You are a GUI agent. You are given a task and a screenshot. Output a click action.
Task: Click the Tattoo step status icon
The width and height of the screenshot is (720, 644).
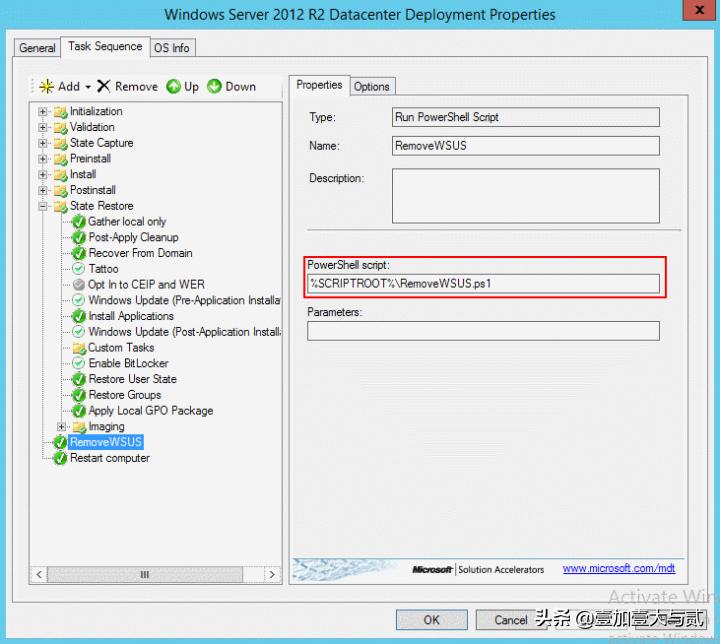79,269
